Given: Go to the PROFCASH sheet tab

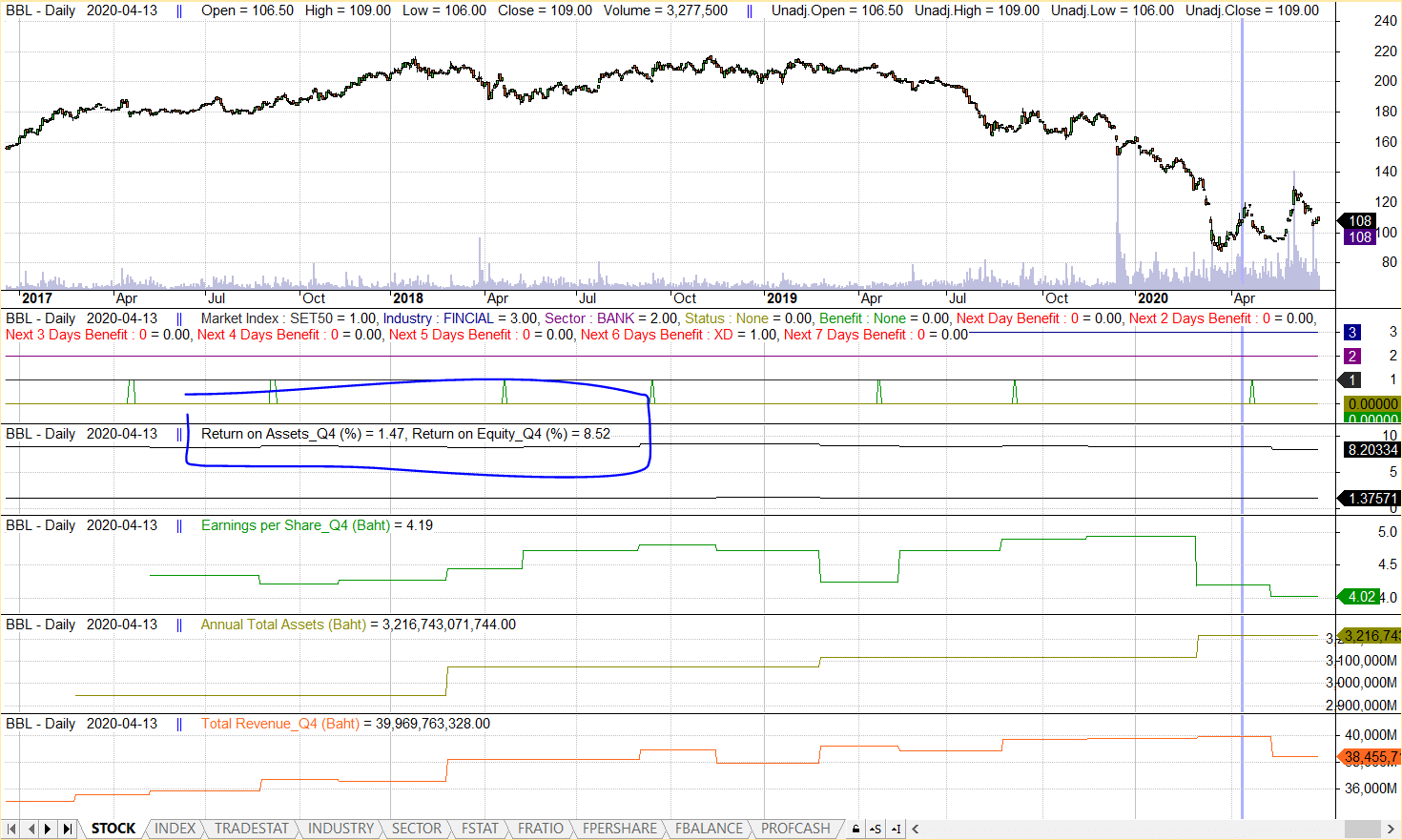Looking at the screenshot, I should 794,829.
